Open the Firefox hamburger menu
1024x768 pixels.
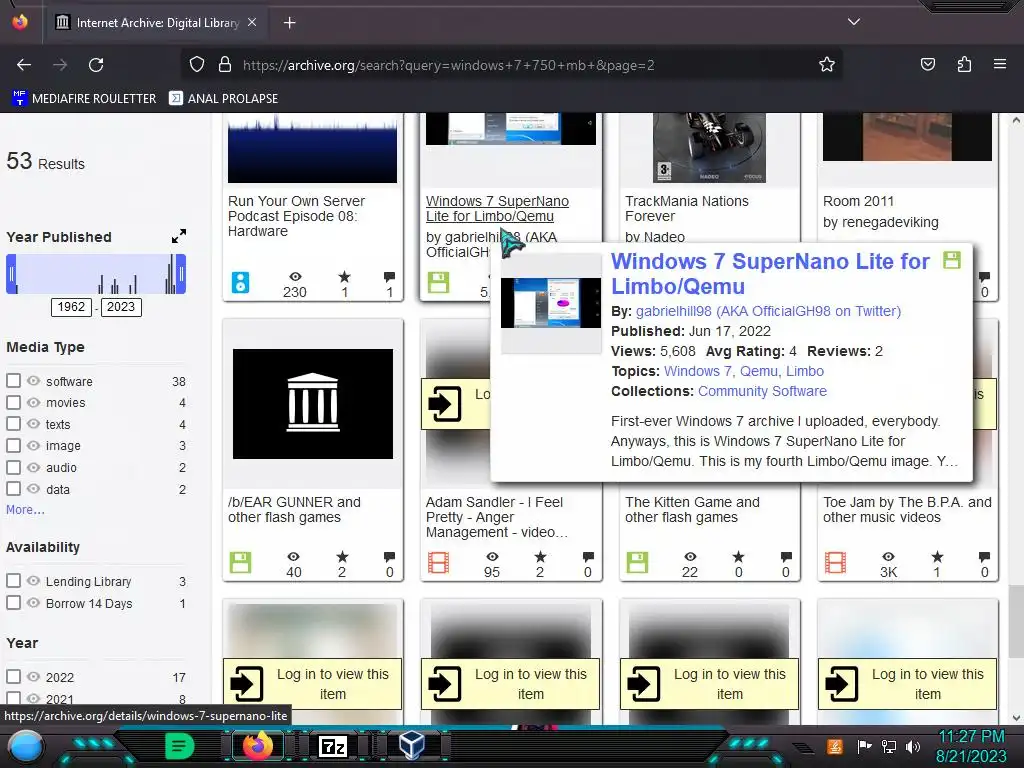point(1000,65)
